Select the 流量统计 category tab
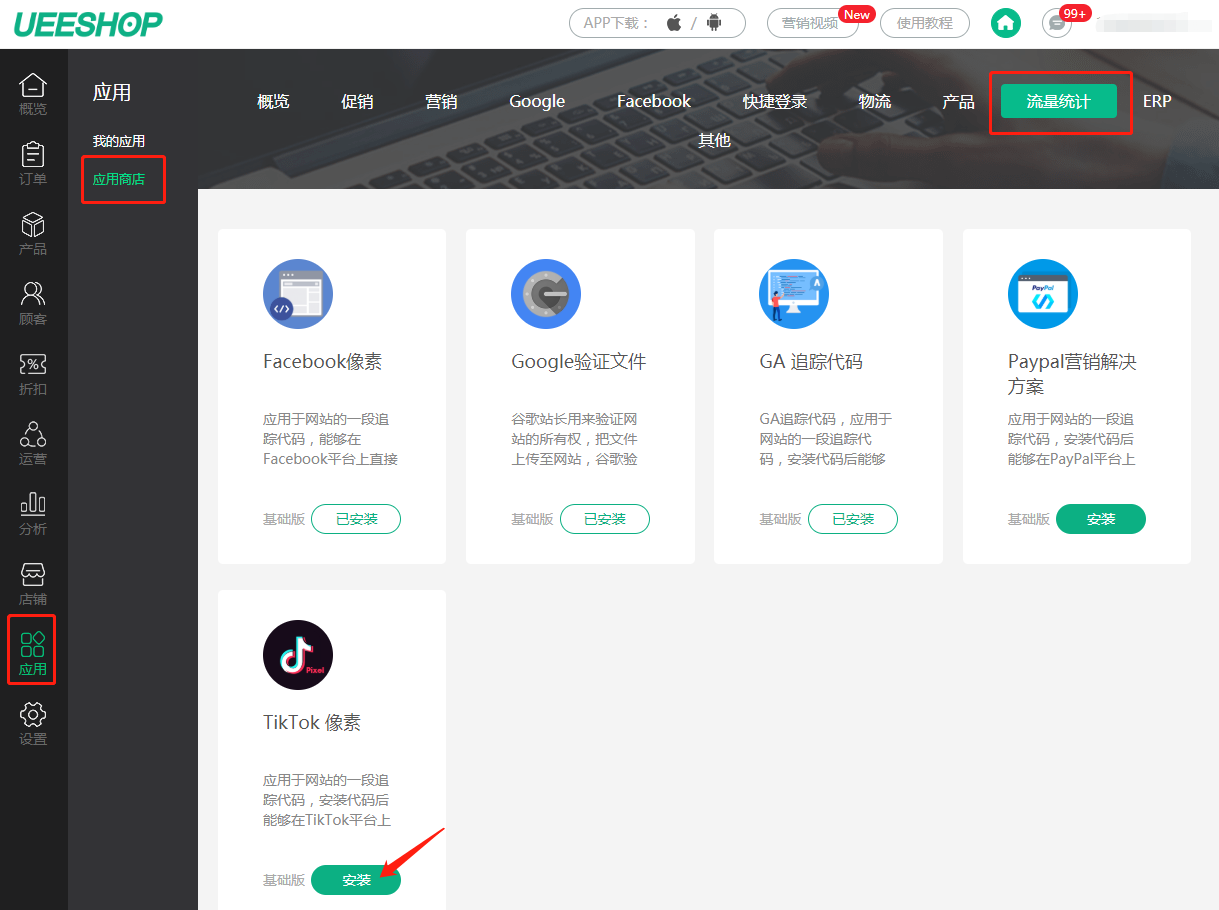 (x=1059, y=101)
